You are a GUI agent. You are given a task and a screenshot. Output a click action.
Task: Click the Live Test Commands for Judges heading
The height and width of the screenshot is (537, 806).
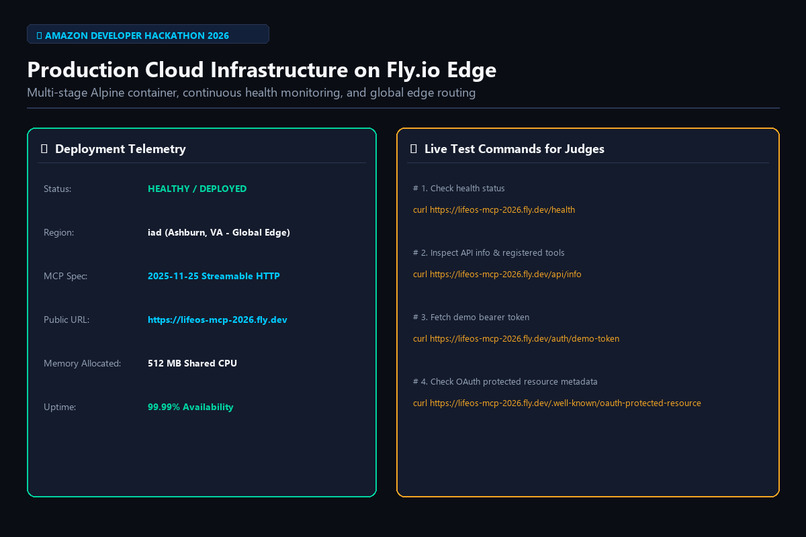pos(514,149)
